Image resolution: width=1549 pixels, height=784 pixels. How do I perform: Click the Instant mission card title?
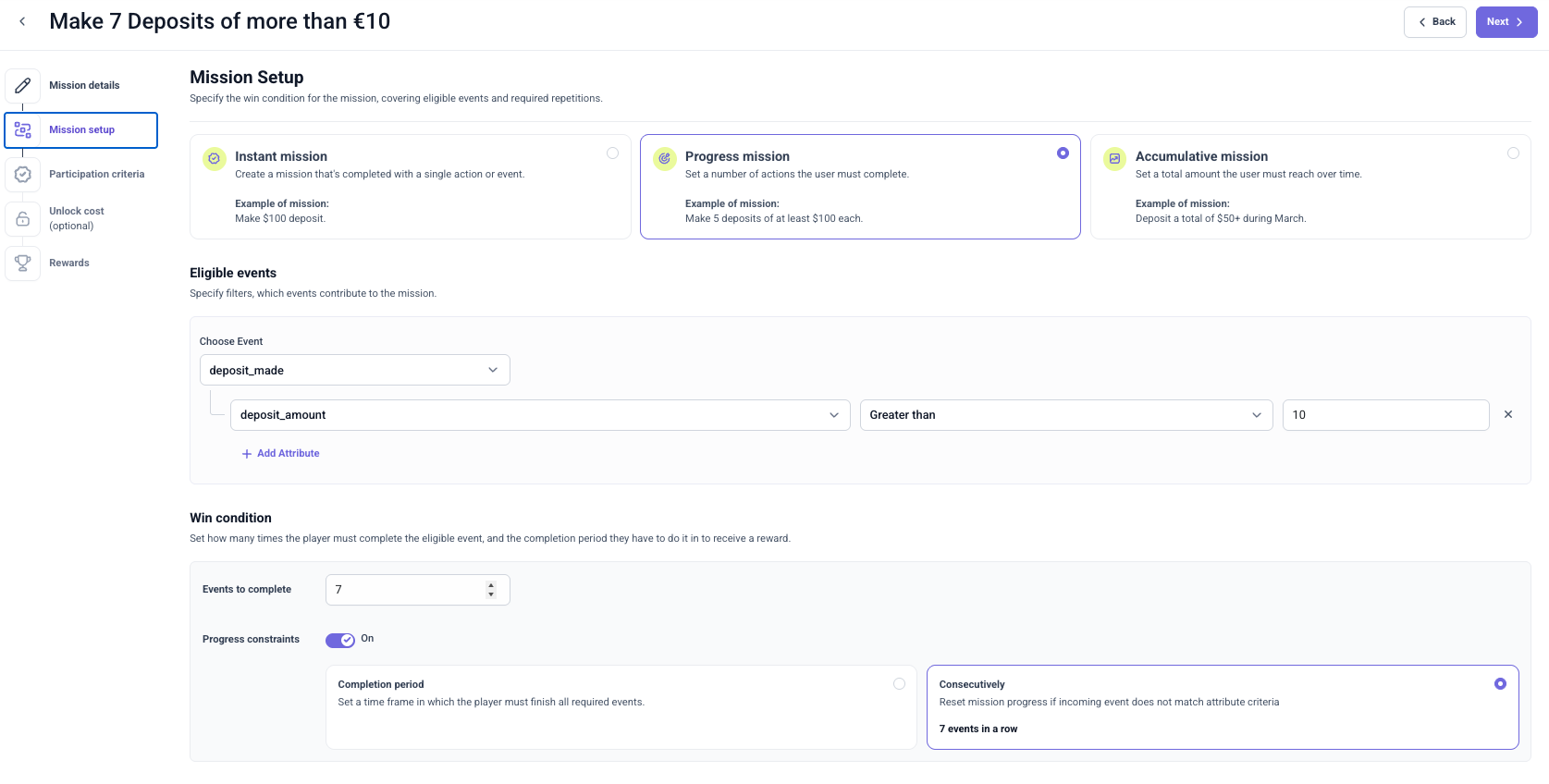[x=281, y=156]
